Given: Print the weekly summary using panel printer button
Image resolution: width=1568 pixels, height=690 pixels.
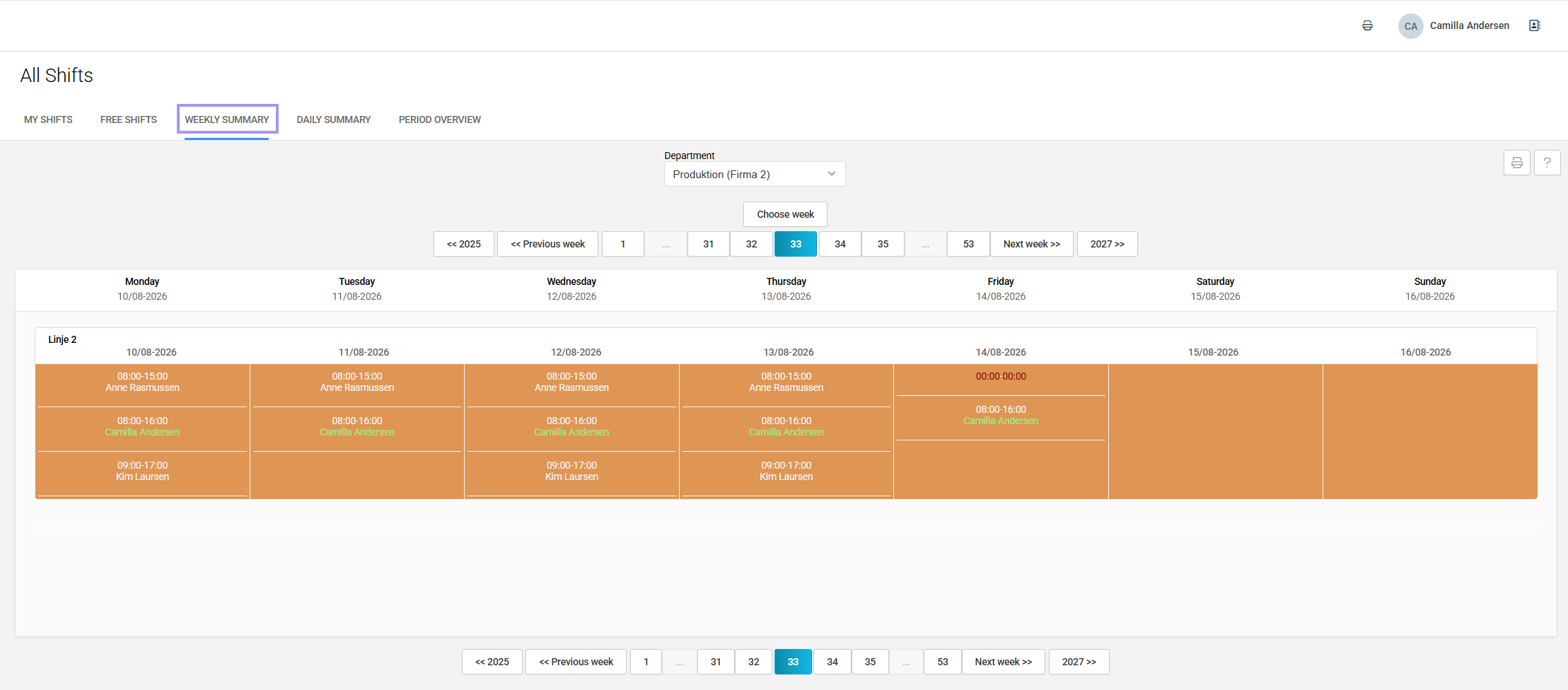Looking at the screenshot, I should [x=1516, y=163].
